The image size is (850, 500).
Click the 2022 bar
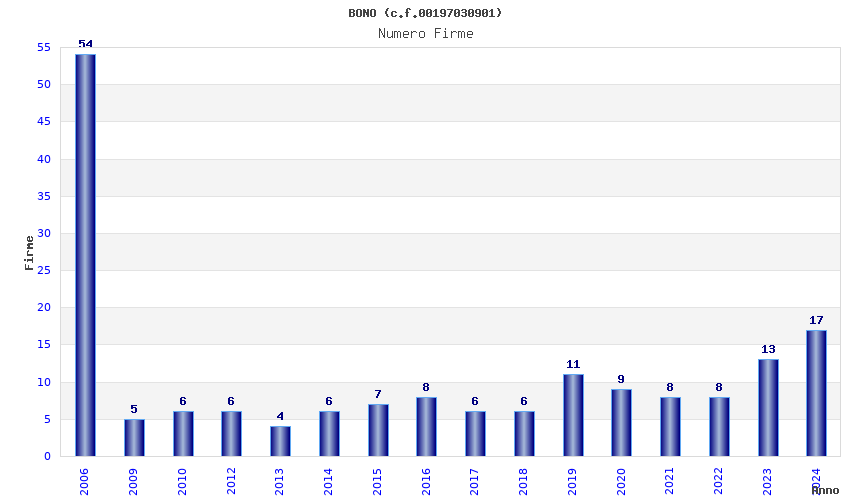point(719,427)
